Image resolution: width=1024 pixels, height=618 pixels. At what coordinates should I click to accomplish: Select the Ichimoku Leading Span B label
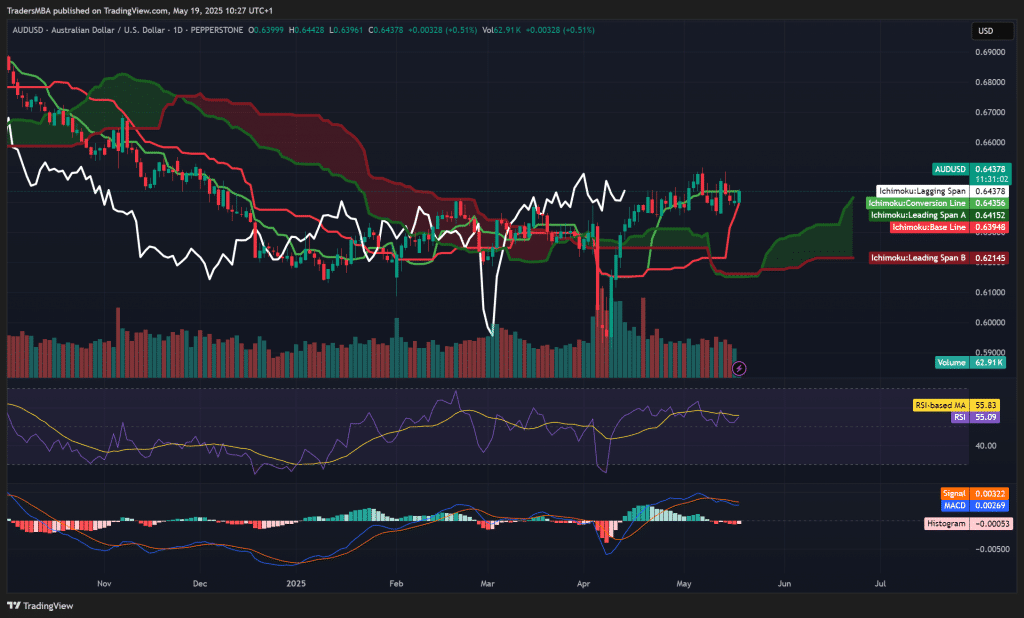(x=917, y=258)
